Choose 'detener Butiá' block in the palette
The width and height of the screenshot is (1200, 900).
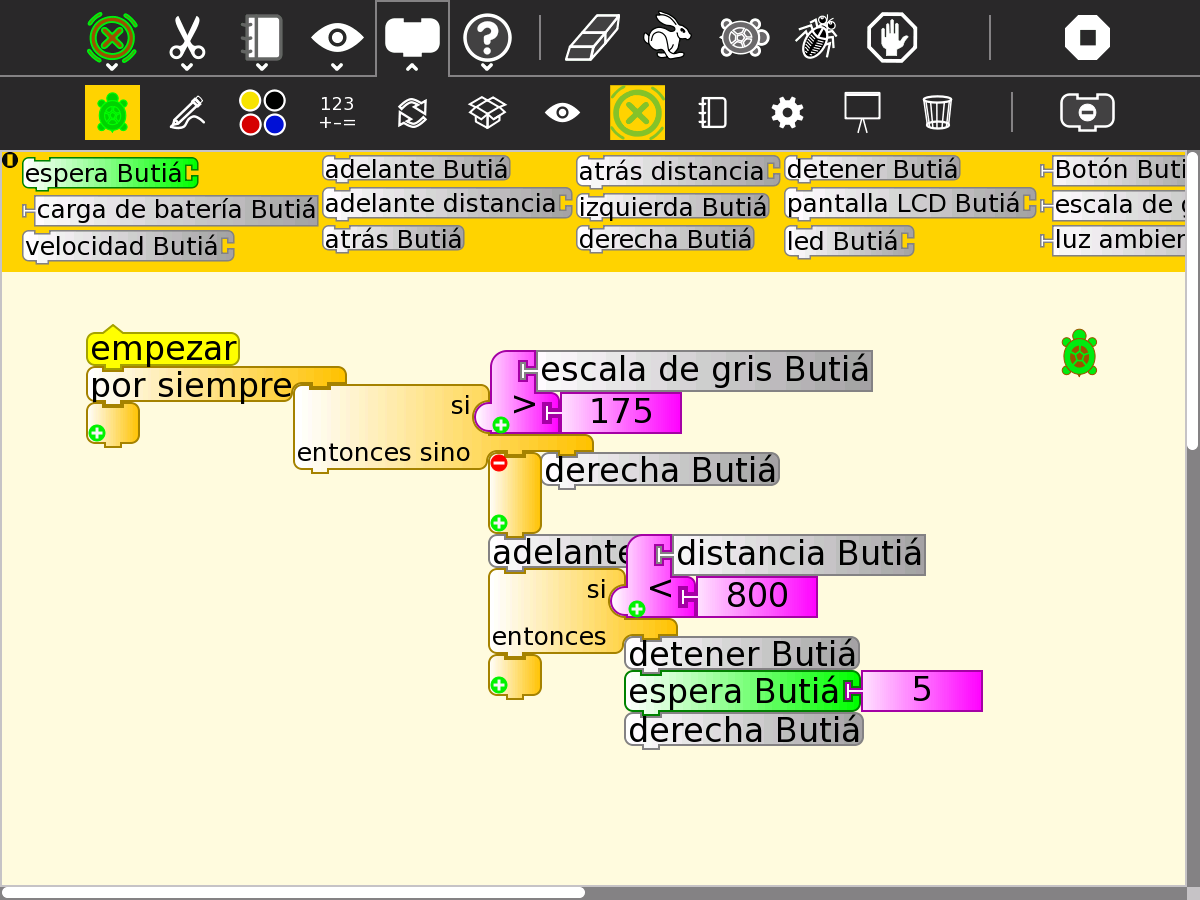point(872,169)
